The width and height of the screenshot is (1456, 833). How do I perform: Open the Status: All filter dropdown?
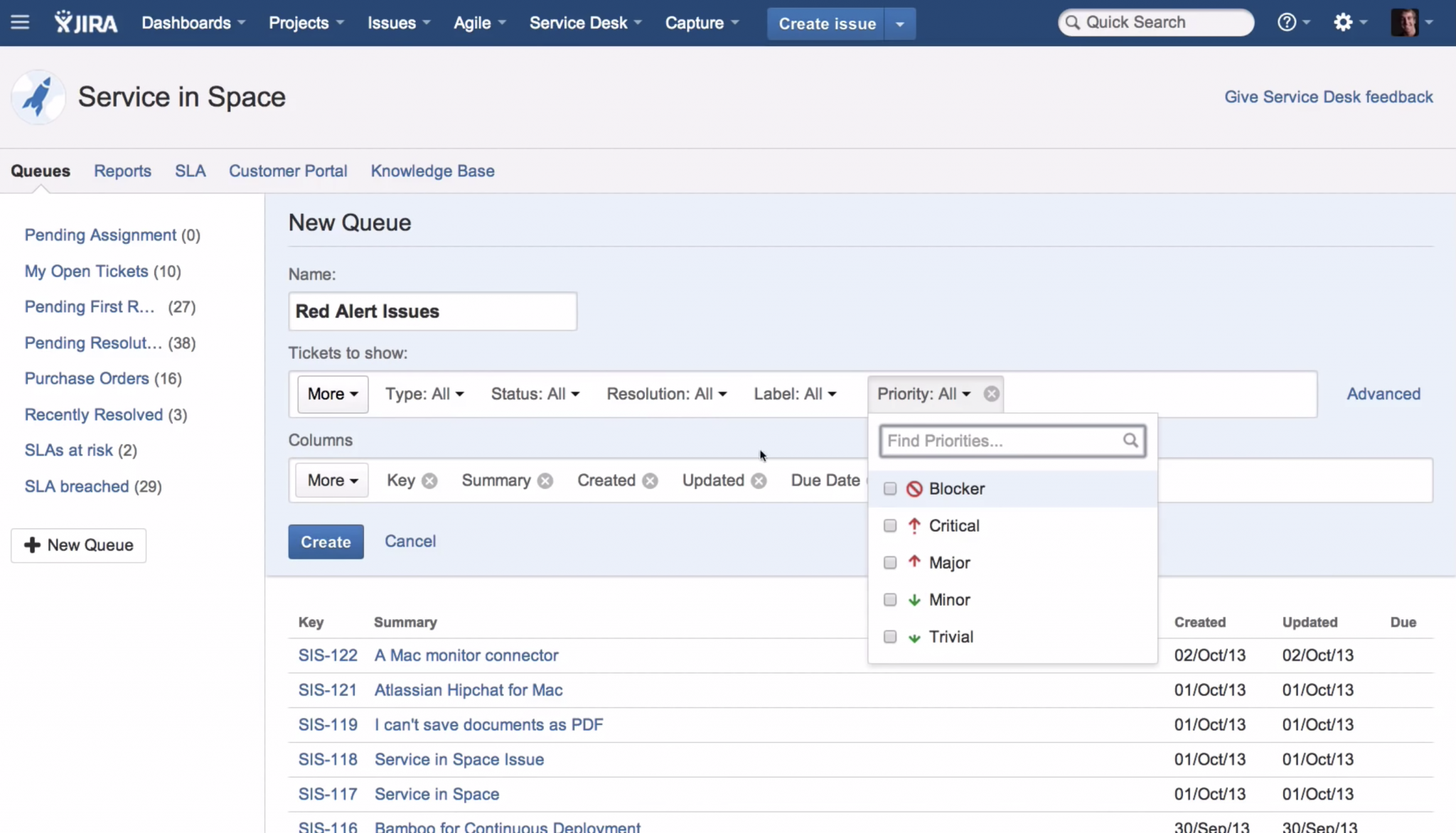535,394
